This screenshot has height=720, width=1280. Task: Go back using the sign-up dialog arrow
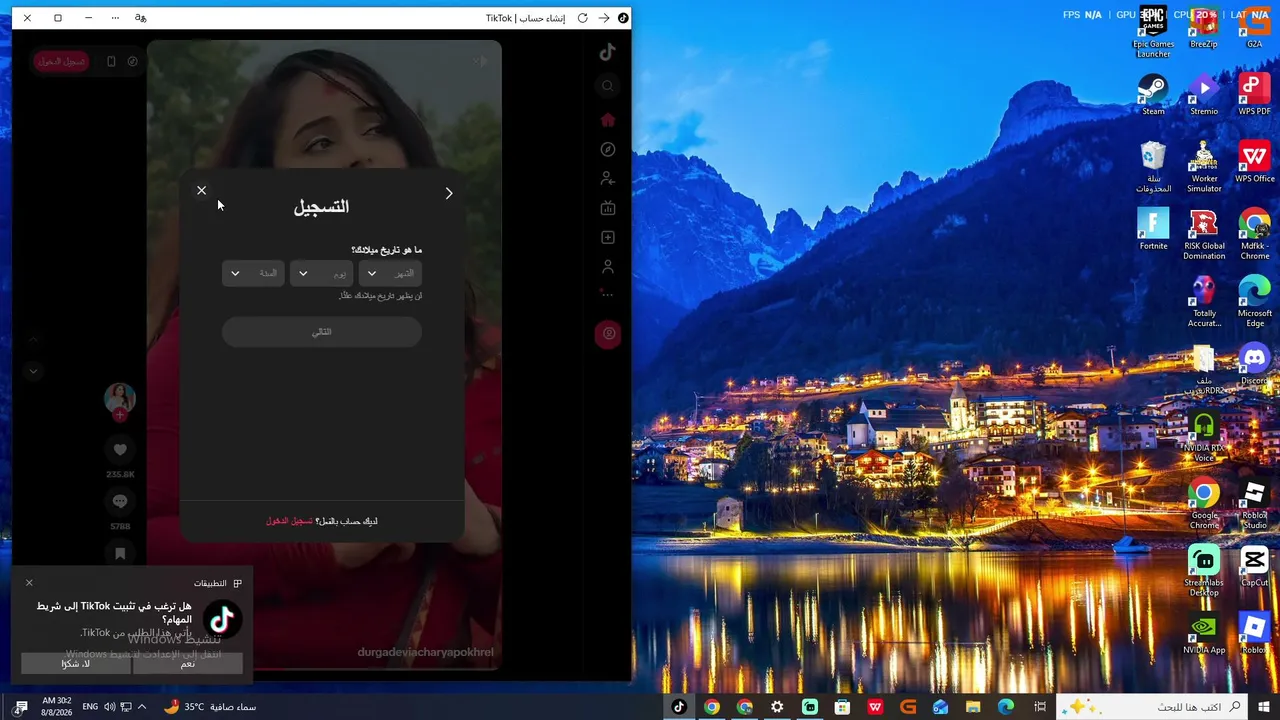[x=449, y=193]
